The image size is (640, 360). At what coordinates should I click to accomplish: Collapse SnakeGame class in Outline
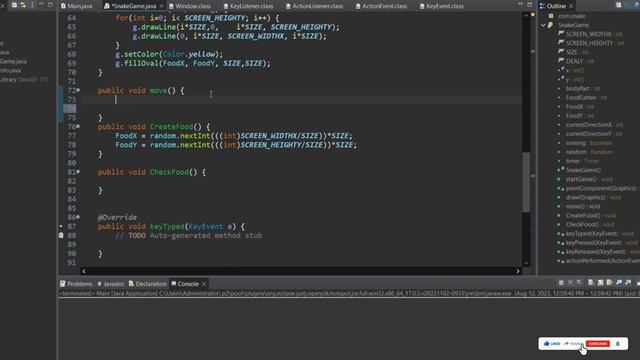[x=543, y=25]
